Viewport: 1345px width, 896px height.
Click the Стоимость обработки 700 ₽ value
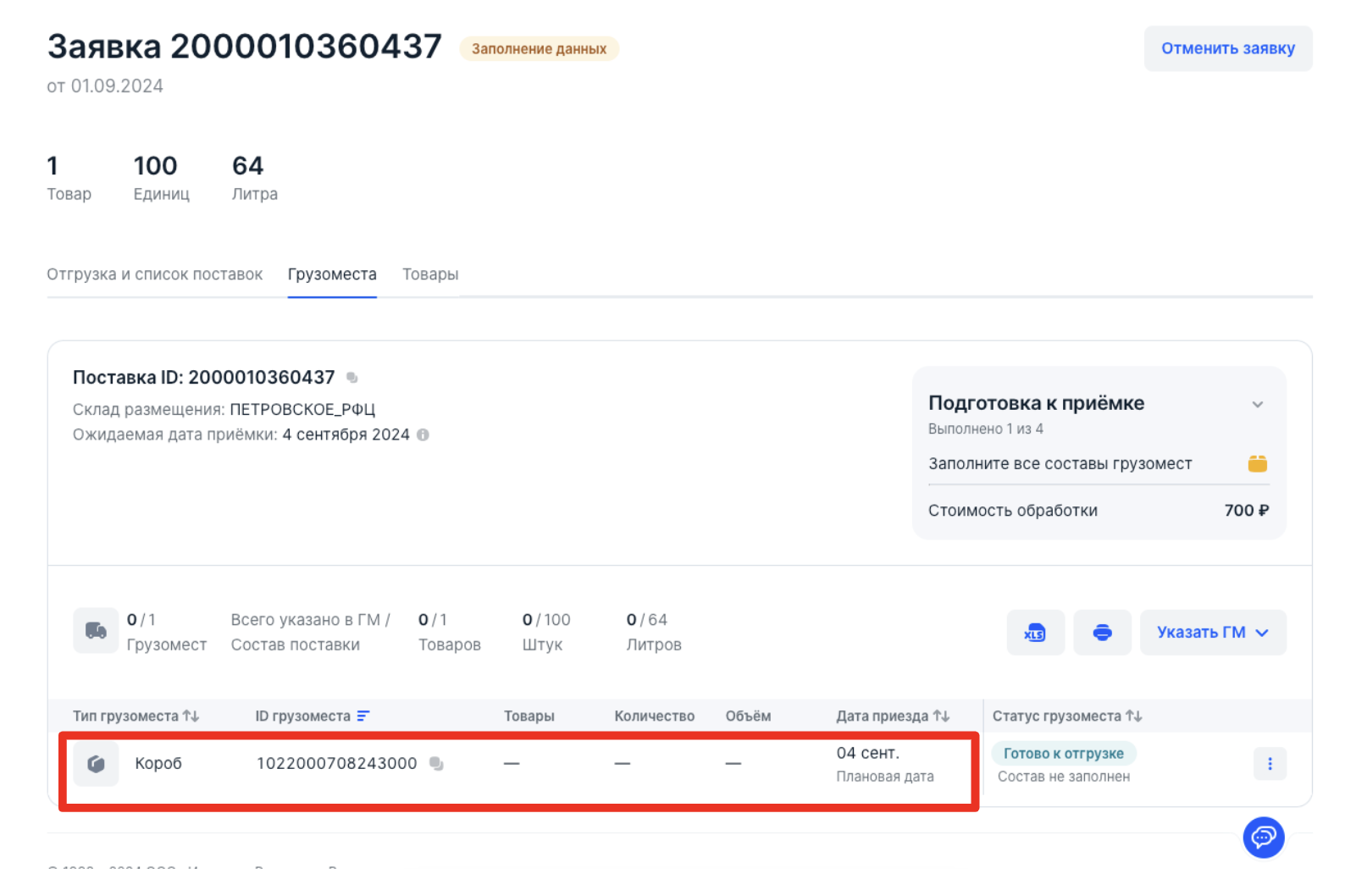click(x=1247, y=511)
